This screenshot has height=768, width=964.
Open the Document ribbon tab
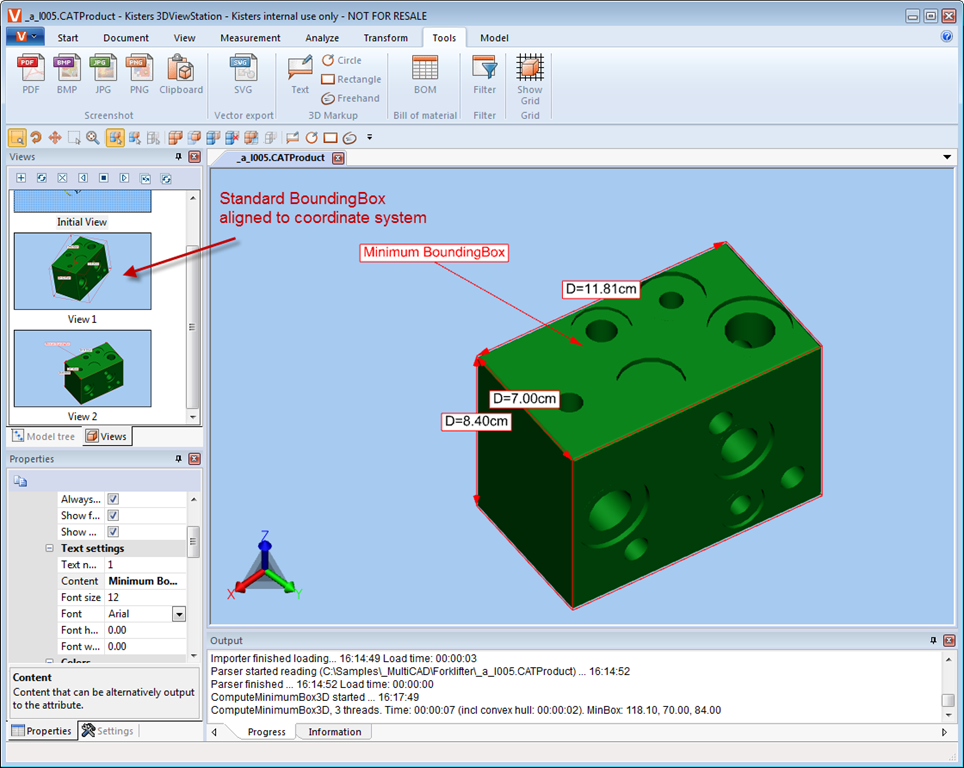[x=126, y=38]
